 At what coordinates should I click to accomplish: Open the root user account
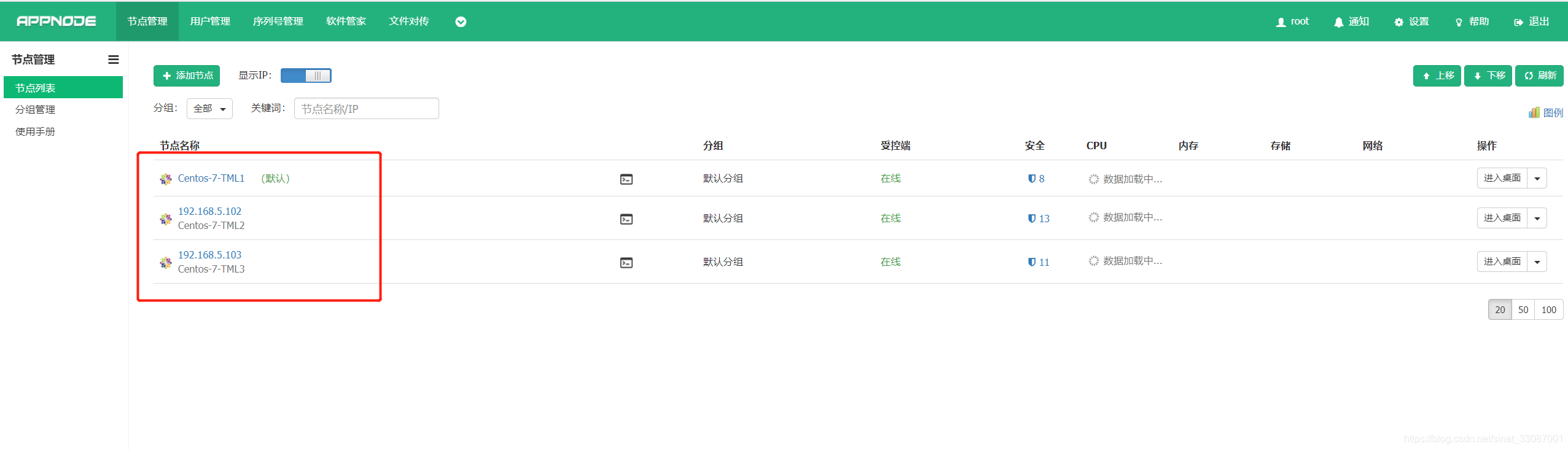tap(1292, 21)
